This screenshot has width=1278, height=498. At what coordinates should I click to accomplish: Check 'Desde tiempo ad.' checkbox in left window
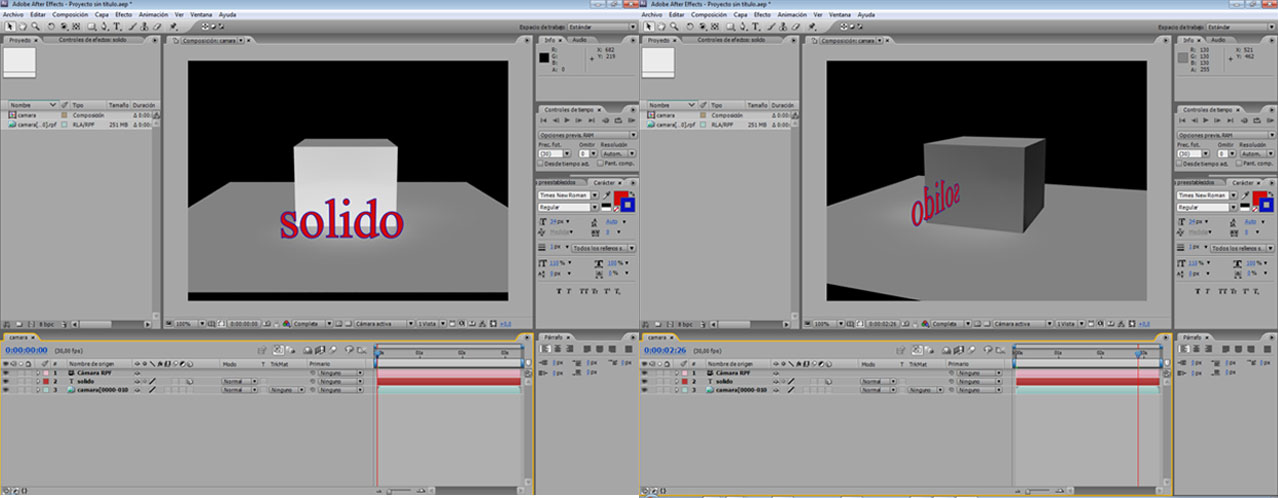pyautogui.click(x=540, y=163)
